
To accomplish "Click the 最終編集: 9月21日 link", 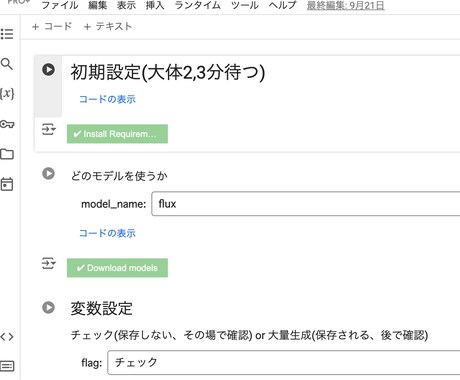I will click(345, 6).
